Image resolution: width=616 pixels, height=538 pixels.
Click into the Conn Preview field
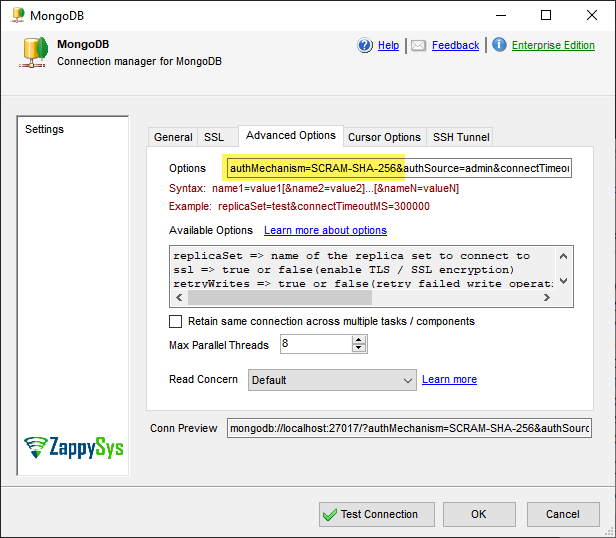(x=409, y=428)
